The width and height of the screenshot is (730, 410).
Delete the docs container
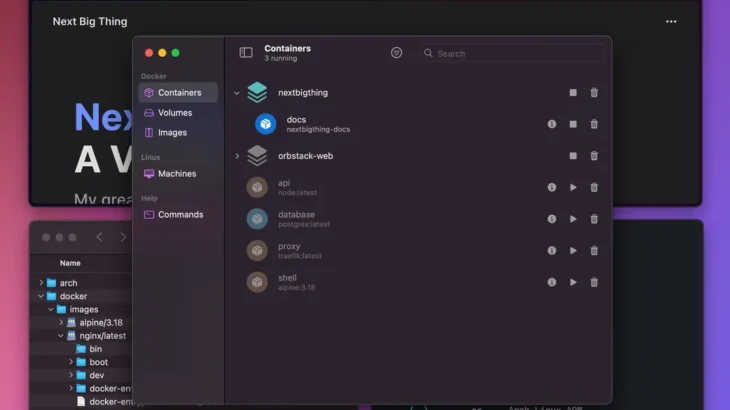594,124
